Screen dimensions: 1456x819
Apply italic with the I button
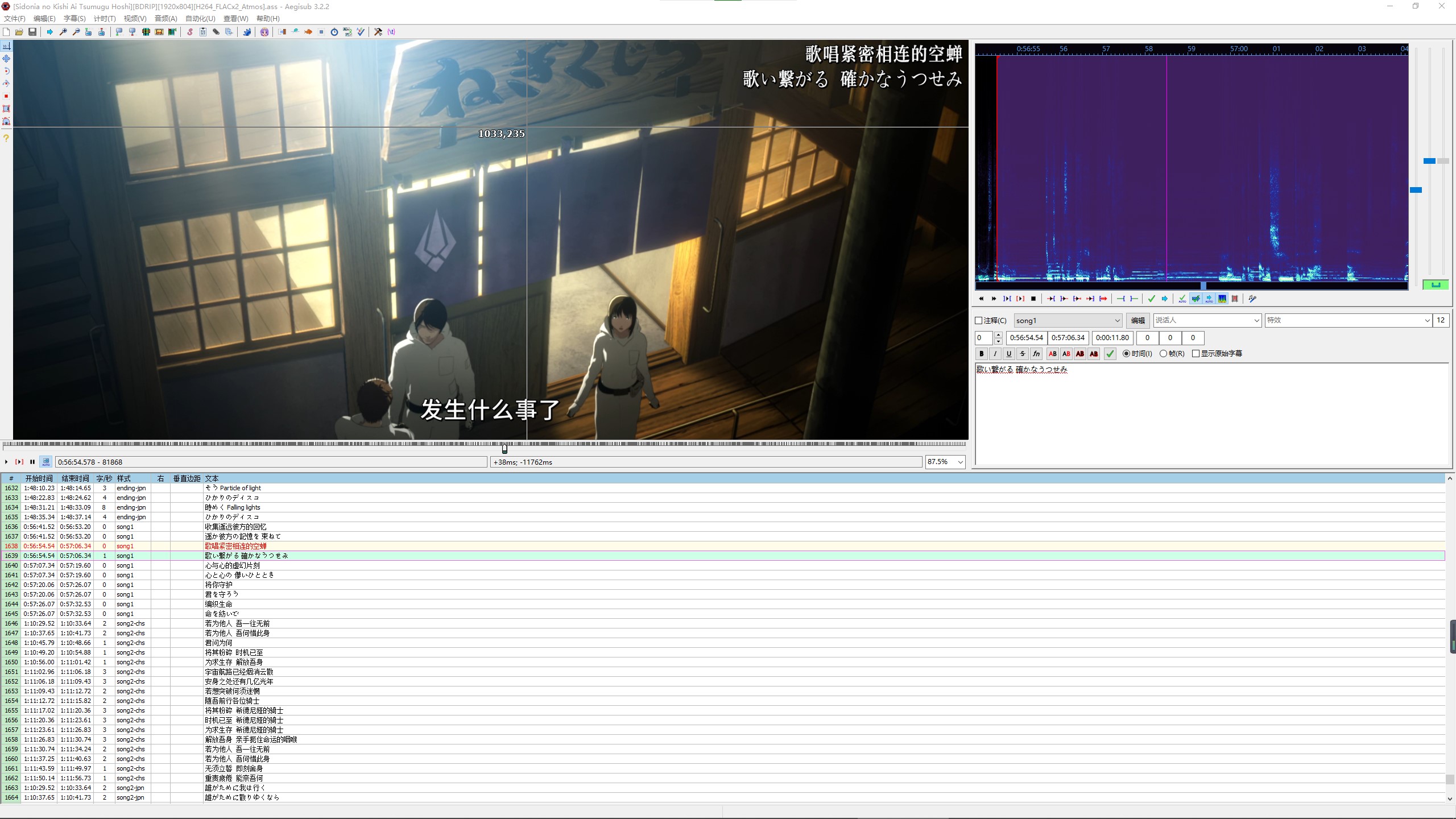point(995,353)
